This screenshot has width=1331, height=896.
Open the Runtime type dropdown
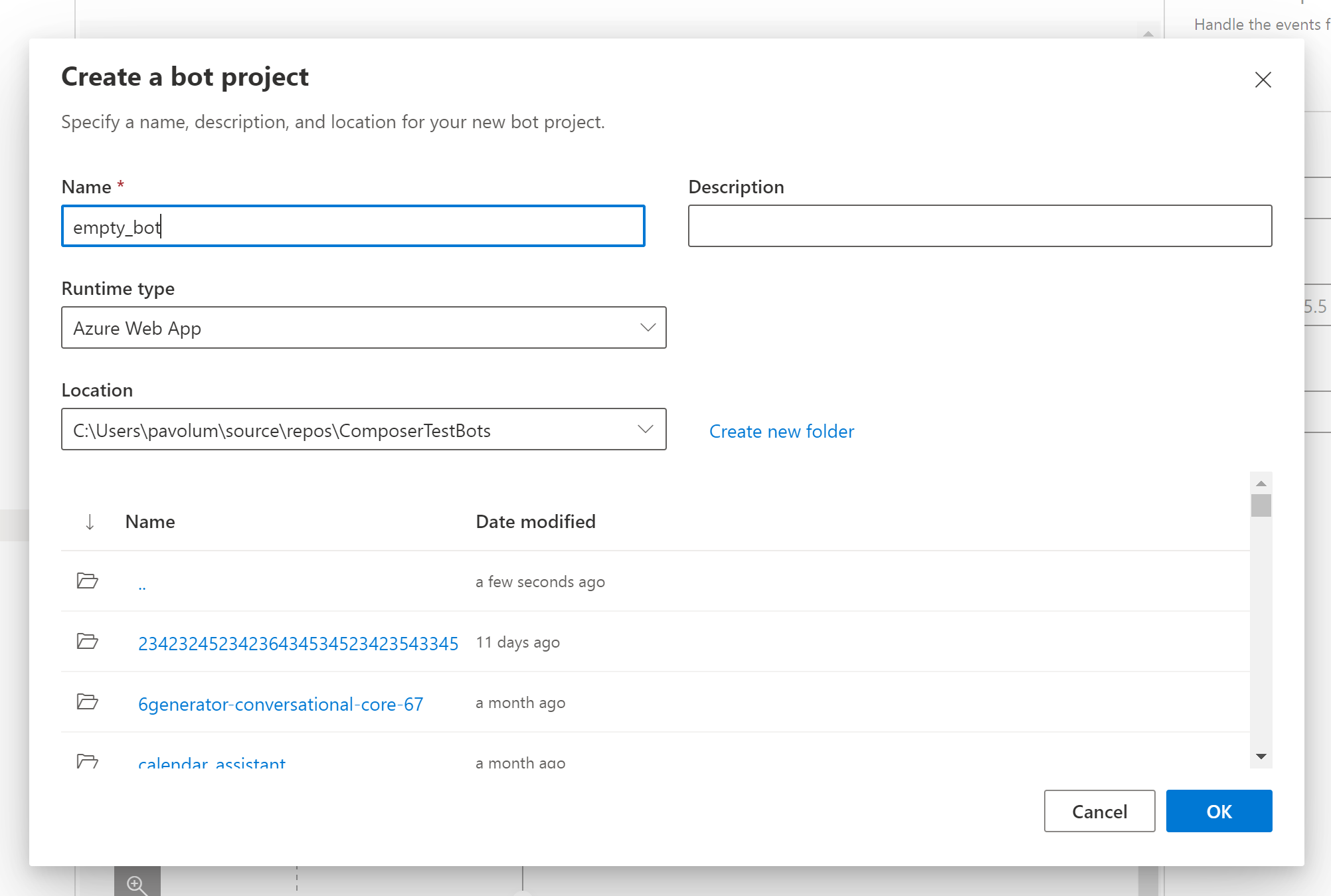(363, 327)
